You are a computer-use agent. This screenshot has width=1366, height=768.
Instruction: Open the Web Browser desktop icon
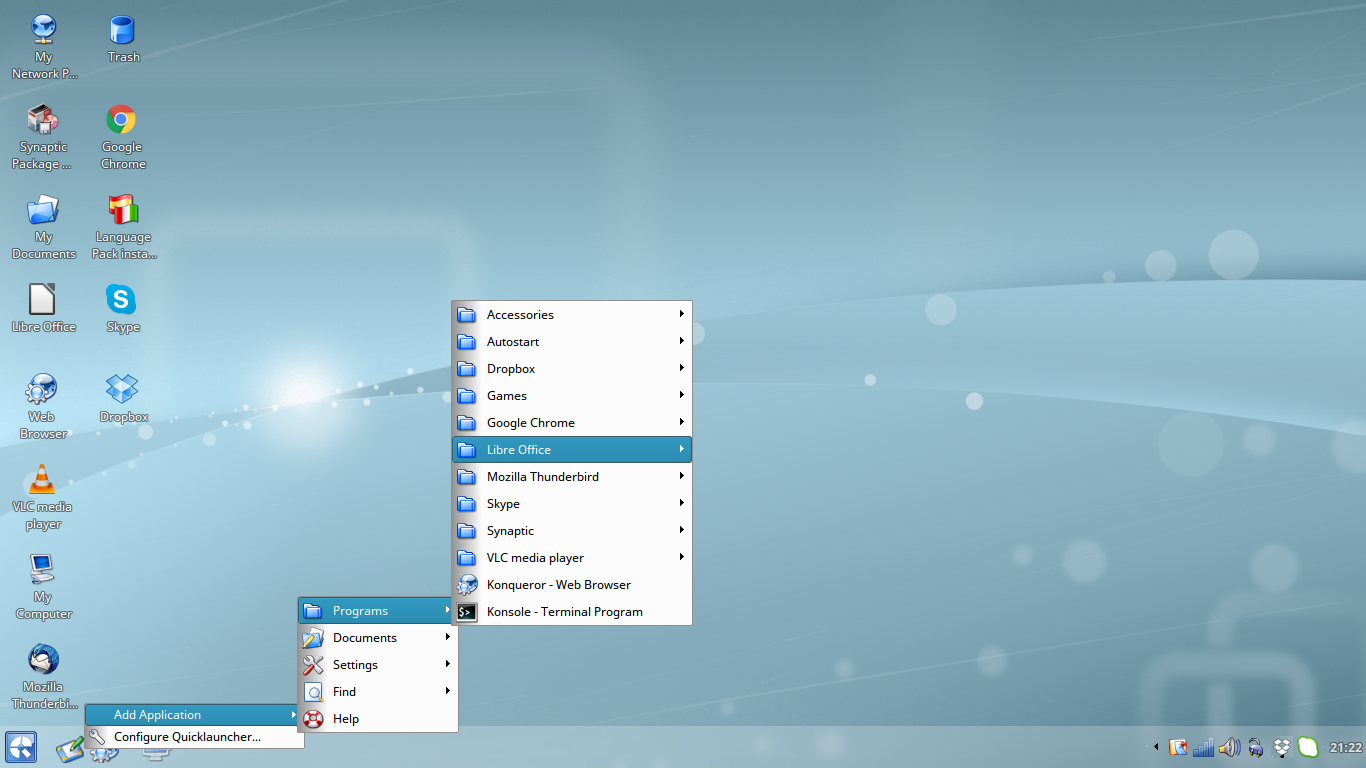pyautogui.click(x=43, y=407)
